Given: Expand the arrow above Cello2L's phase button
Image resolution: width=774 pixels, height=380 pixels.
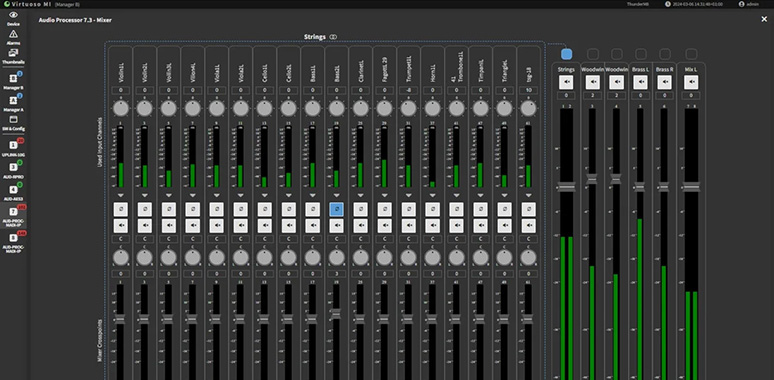Looking at the screenshot, I should click(x=289, y=195).
